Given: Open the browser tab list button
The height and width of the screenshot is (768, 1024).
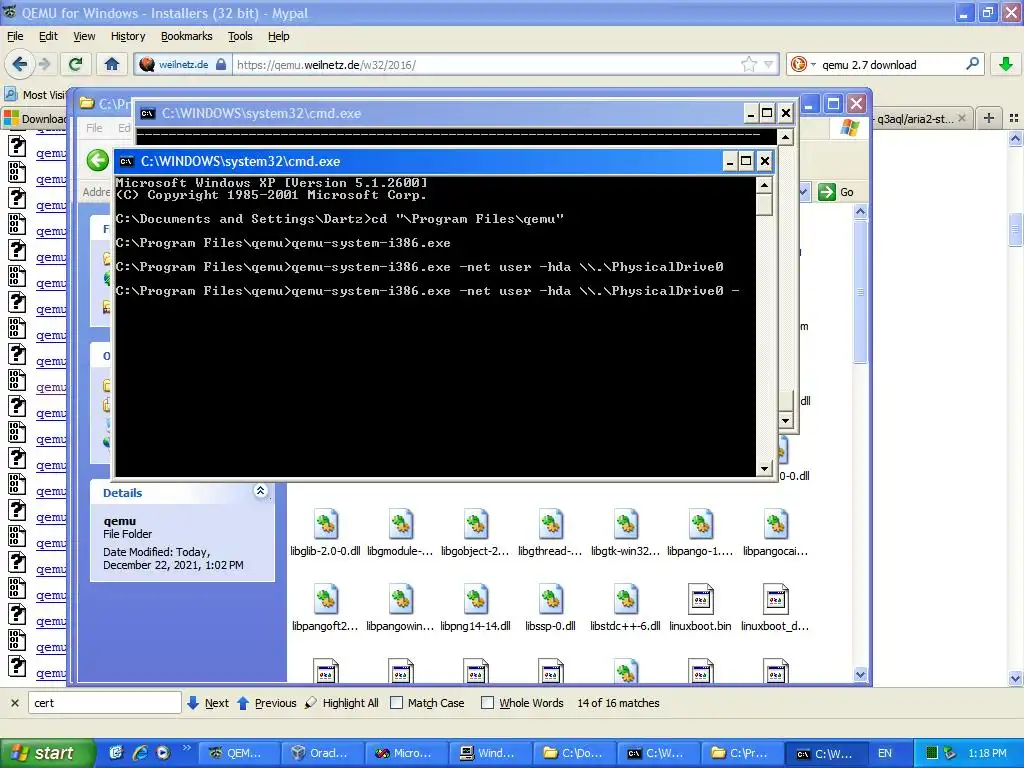Looking at the screenshot, I should point(1014,118).
